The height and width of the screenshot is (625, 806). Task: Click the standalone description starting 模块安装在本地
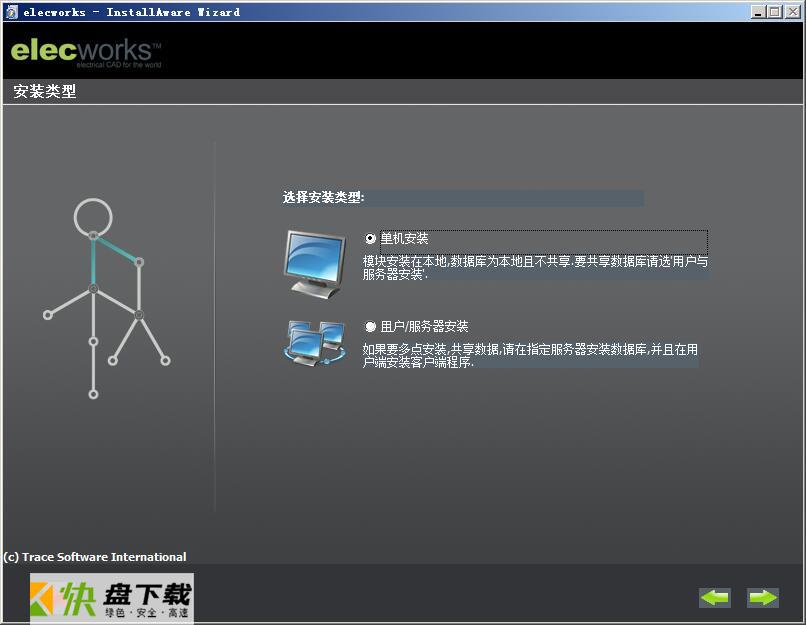pyautogui.click(x=535, y=268)
